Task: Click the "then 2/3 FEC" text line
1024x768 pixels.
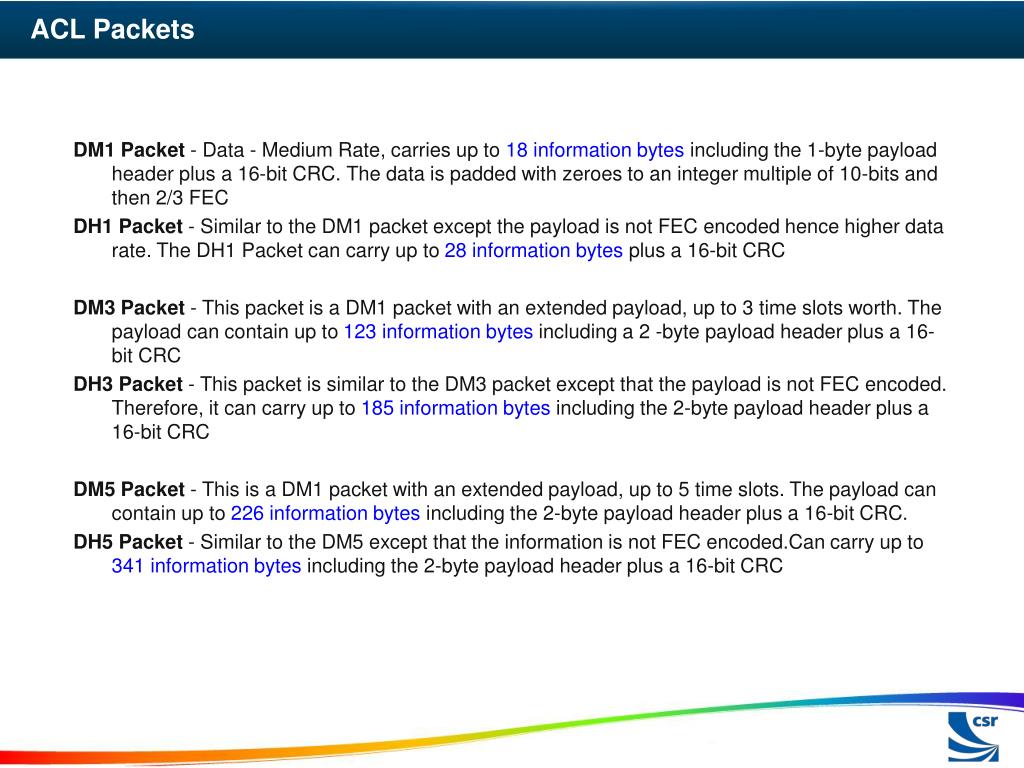Action: [x=170, y=198]
